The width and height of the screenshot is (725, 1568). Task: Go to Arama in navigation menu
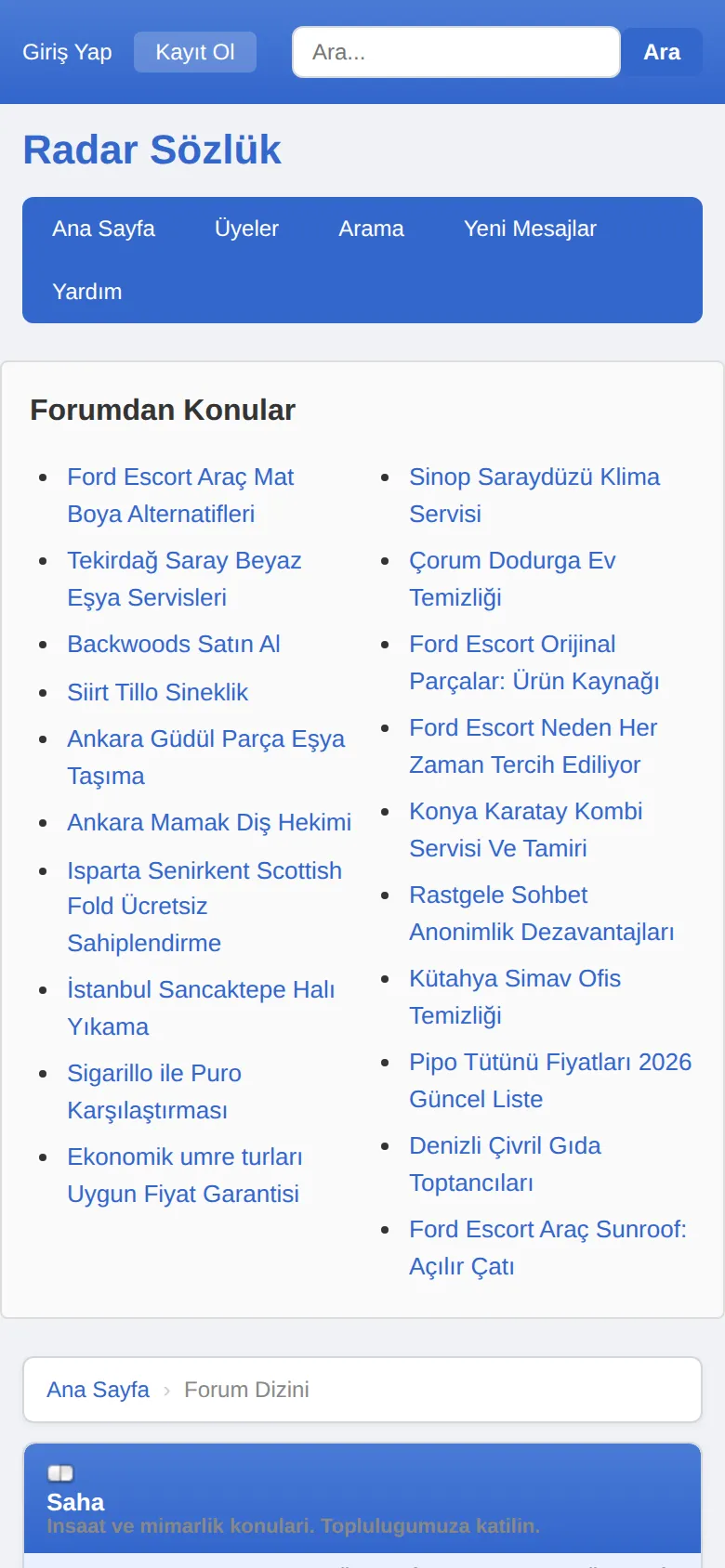pyautogui.click(x=371, y=229)
